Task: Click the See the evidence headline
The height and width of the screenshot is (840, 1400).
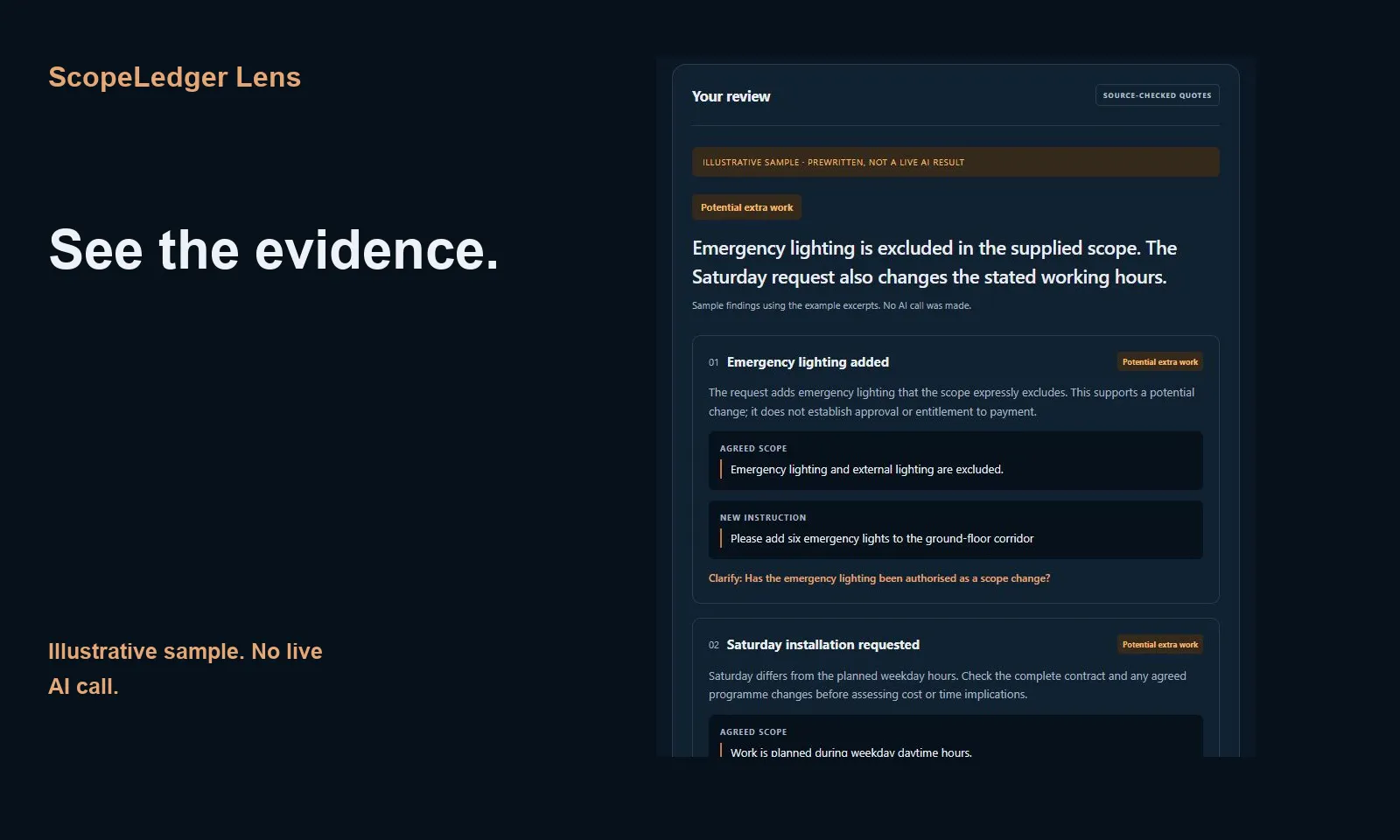Action: click(274, 250)
